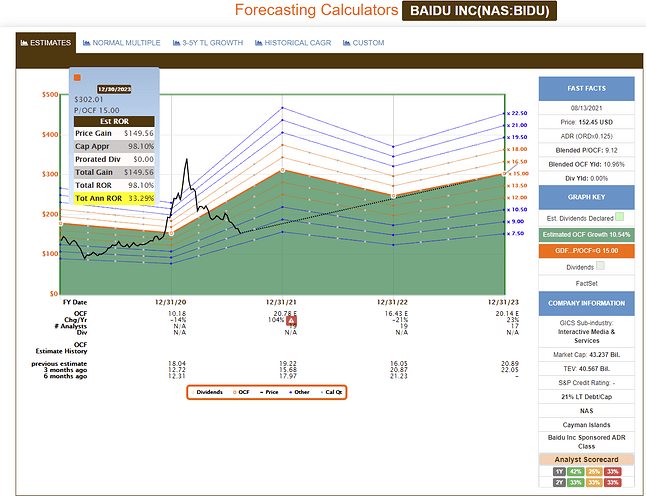Screen dimensions: 646x499
Task: Click the 12/31/23 FY date label
Action: point(503,302)
